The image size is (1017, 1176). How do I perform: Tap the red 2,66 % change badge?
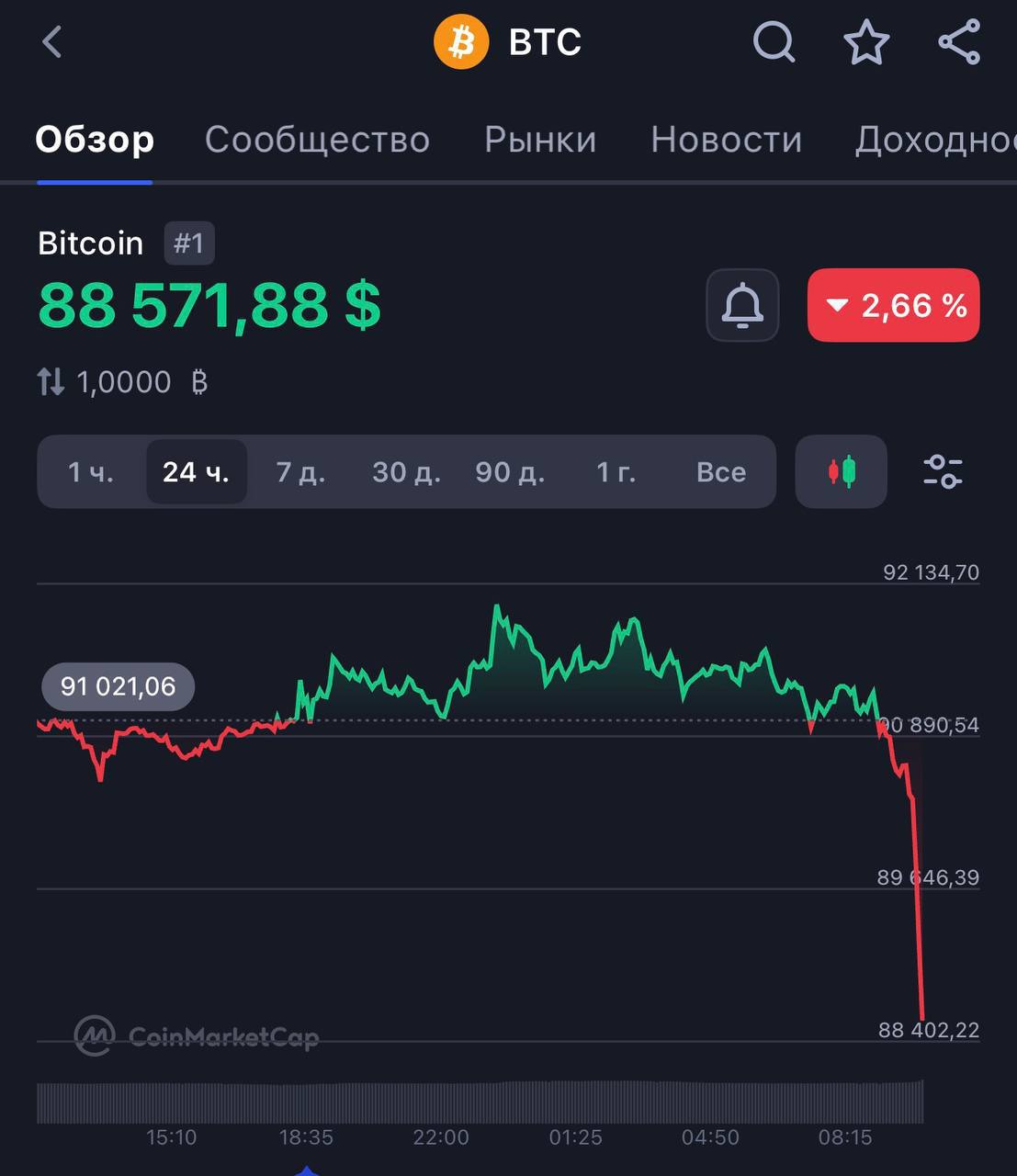[x=892, y=306]
